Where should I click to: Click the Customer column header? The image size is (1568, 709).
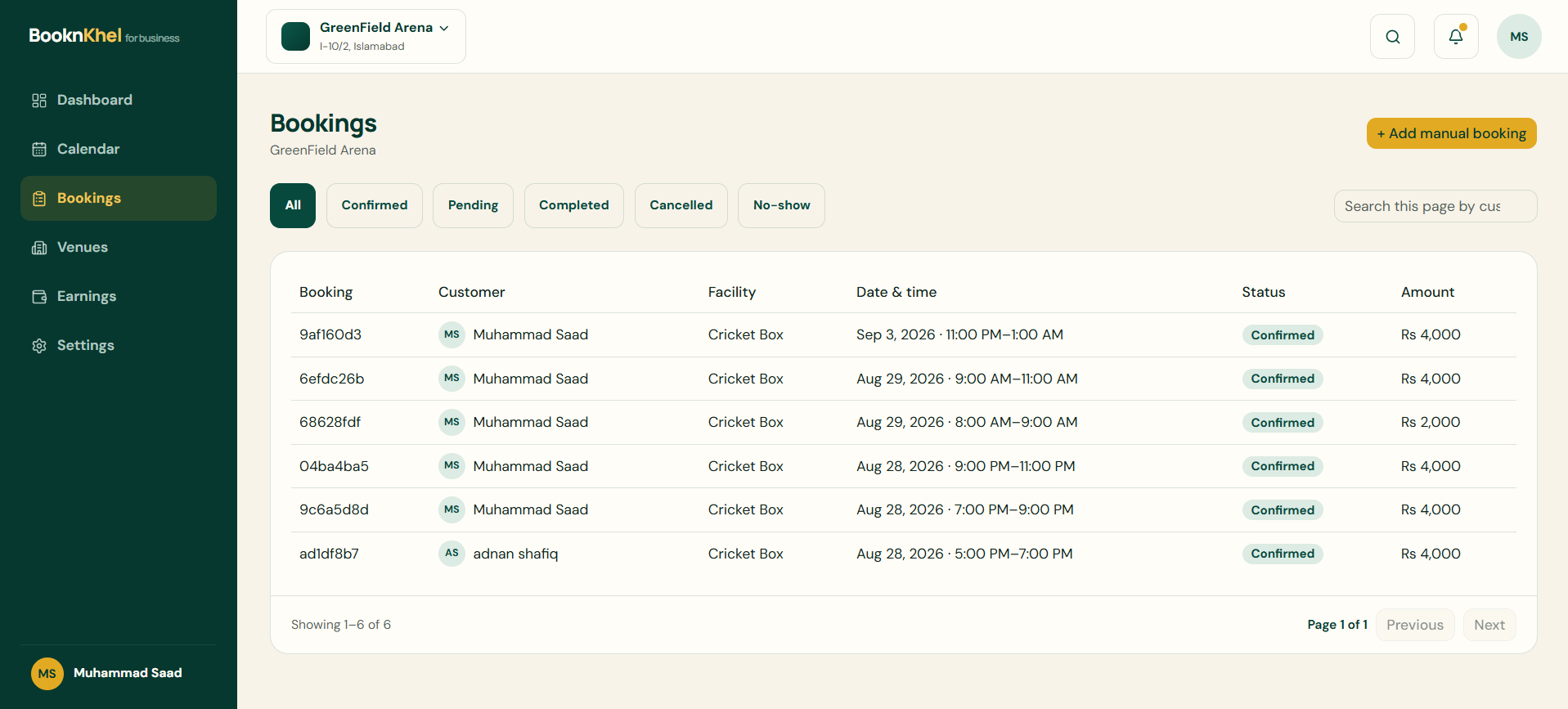tap(471, 292)
